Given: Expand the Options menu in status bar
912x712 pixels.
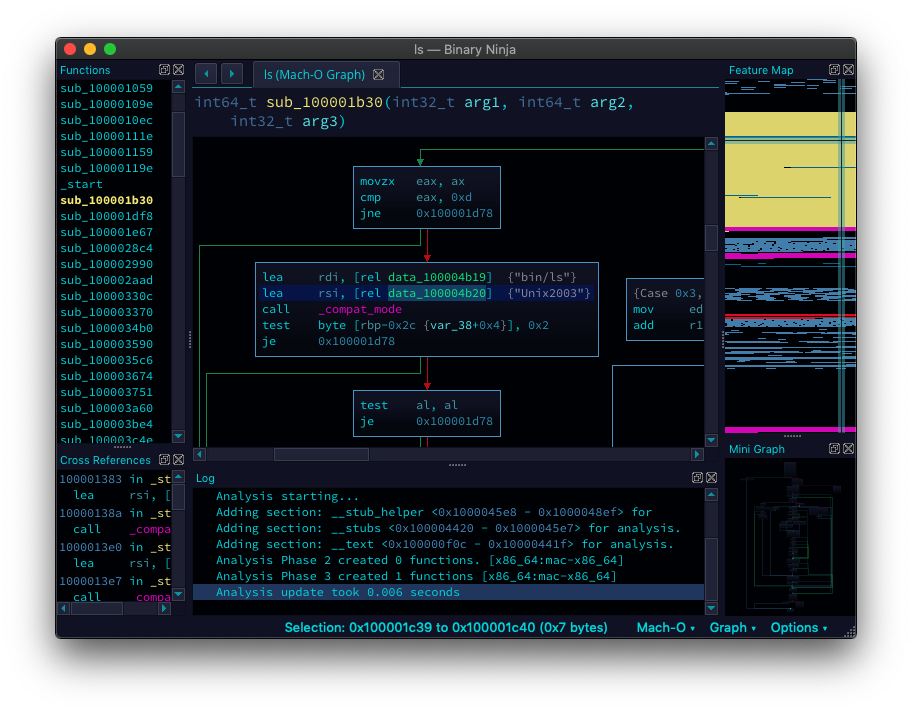Looking at the screenshot, I should 798,628.
